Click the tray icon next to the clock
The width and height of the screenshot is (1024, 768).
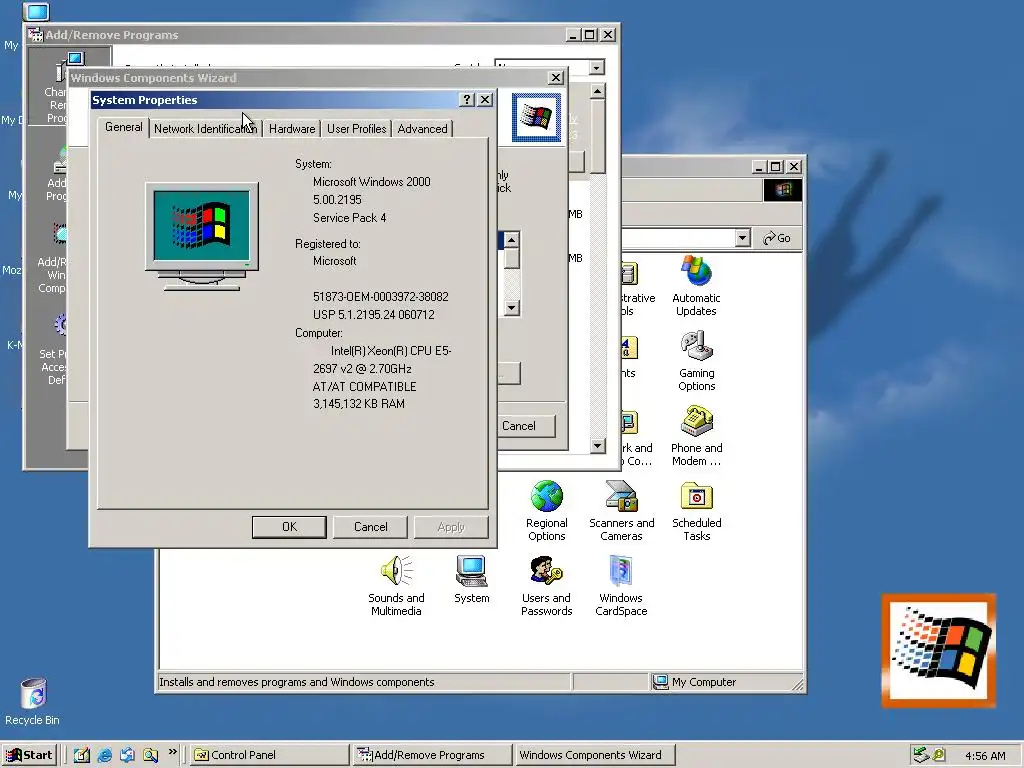[x=940, y=755]
